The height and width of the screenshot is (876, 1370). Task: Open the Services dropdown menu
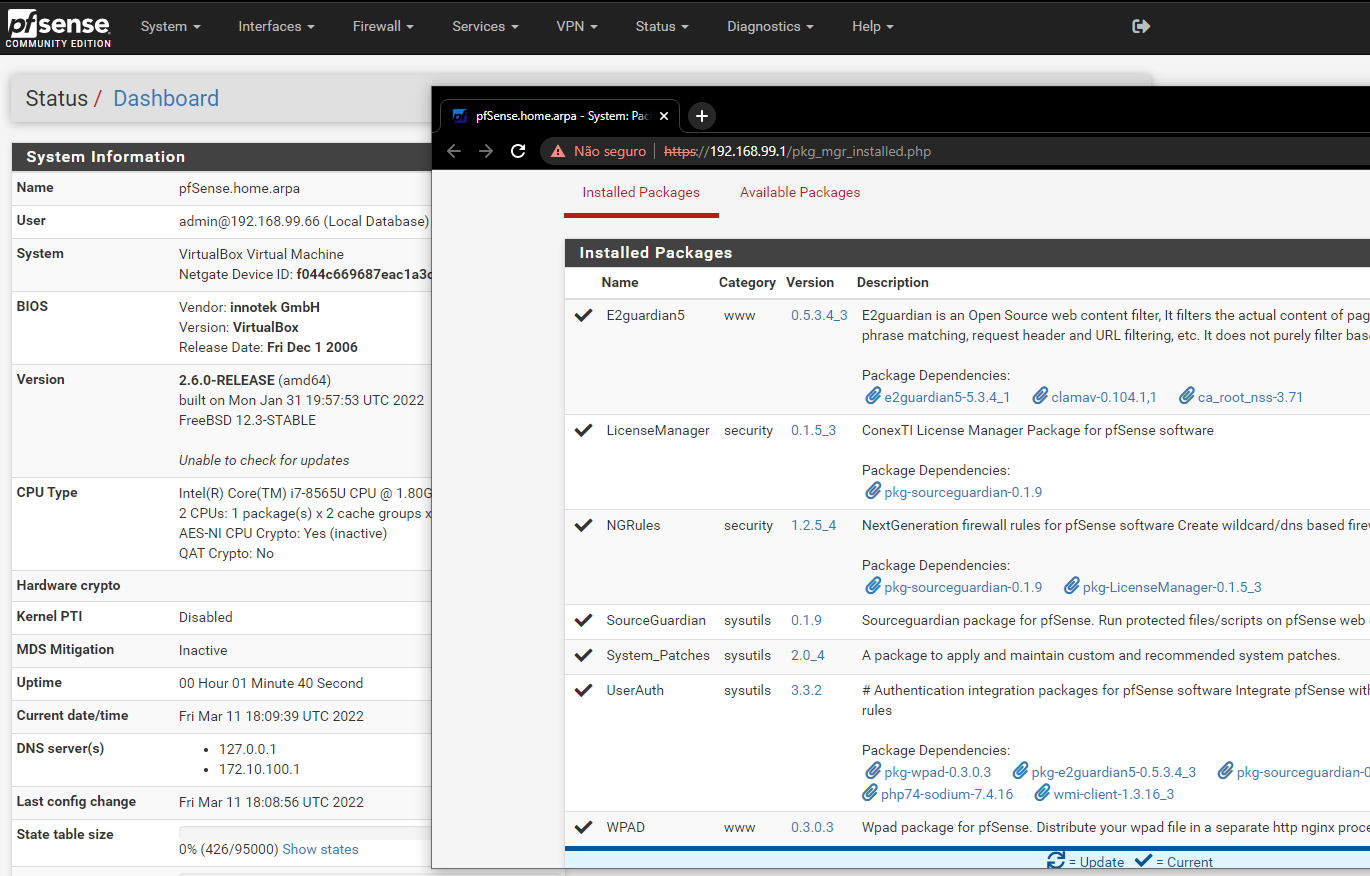click(485, 26)
